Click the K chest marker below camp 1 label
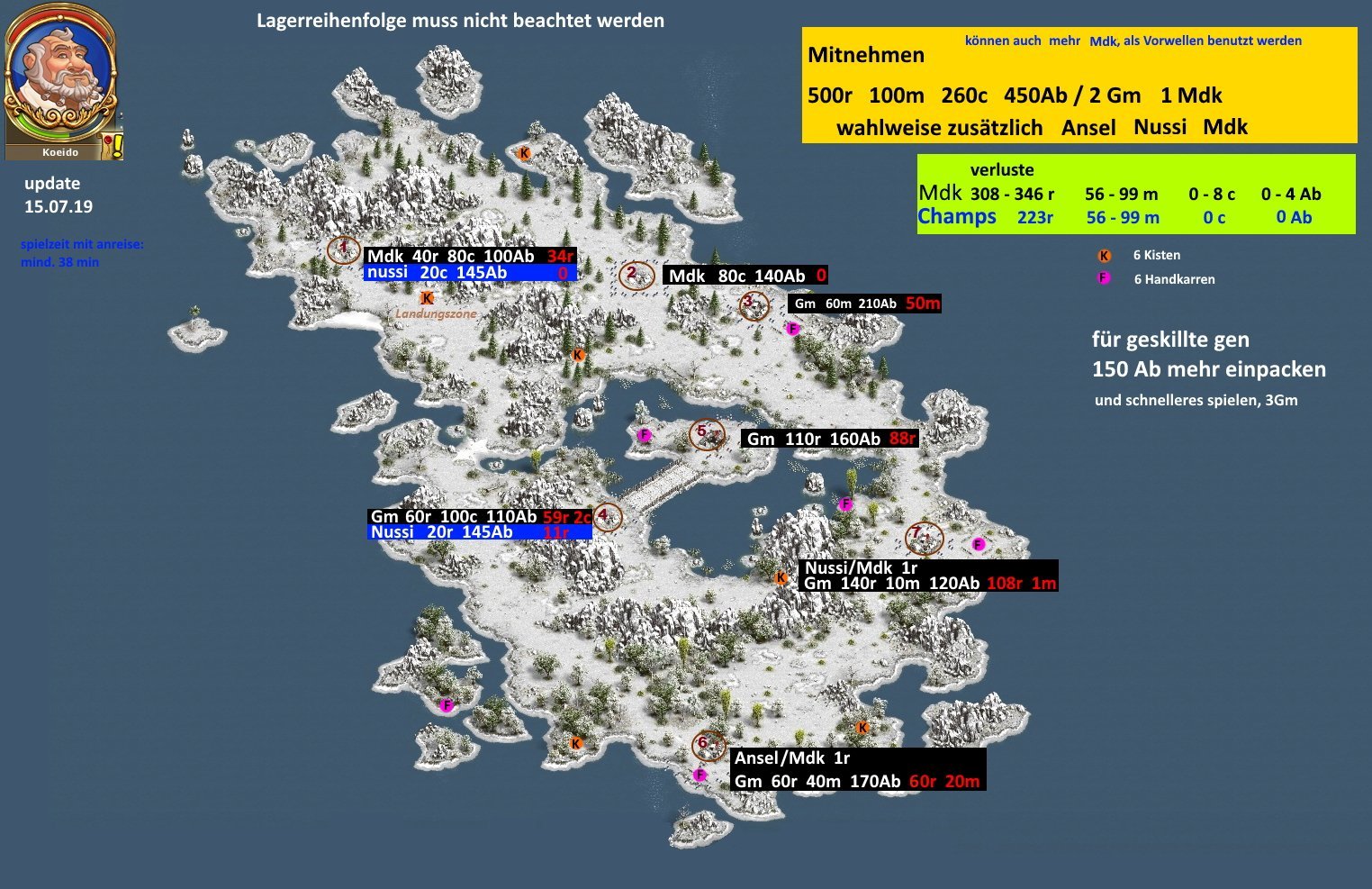Viewport: 1372px width, 889px height. pyautogui.click(x=428, y=298)
